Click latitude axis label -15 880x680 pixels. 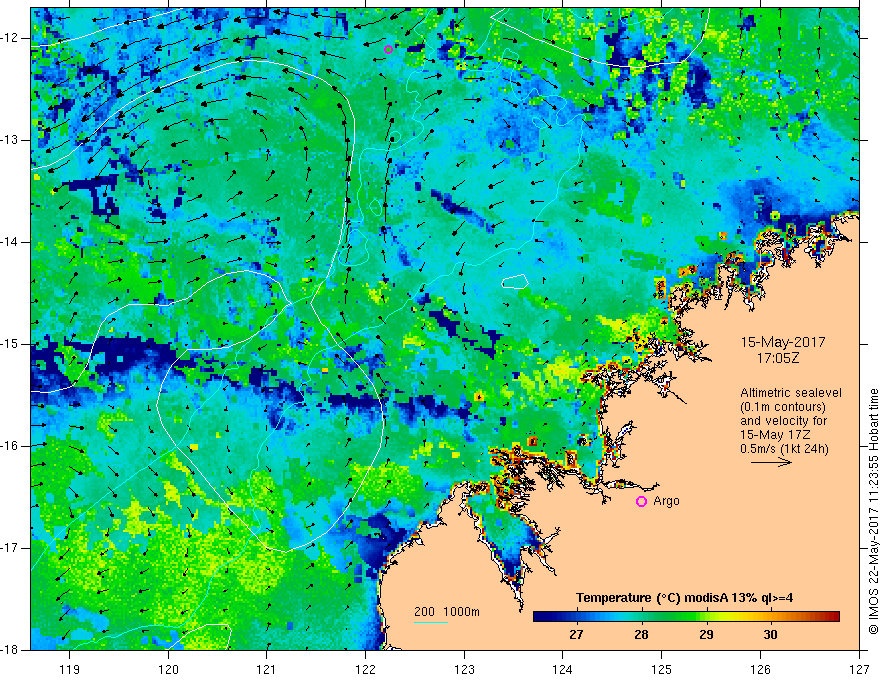coord(10,344)
